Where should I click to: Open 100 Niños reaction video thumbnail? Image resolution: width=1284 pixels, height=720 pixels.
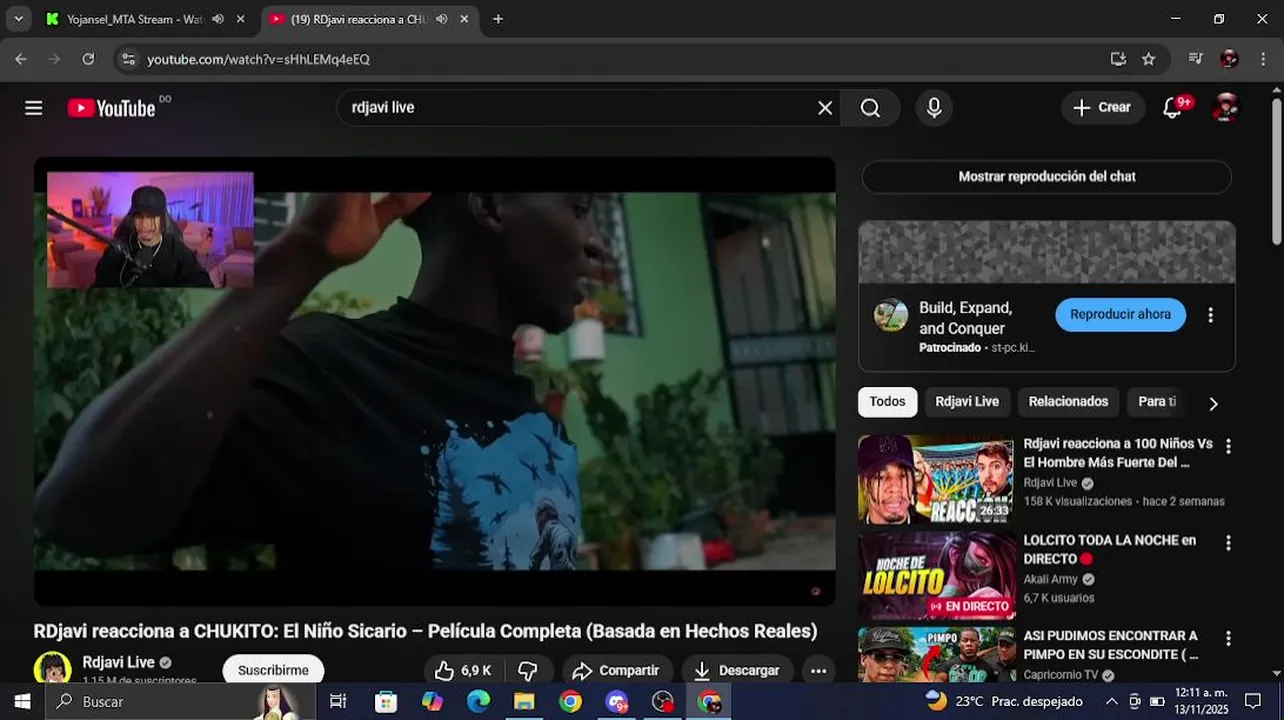pos(936,479)
